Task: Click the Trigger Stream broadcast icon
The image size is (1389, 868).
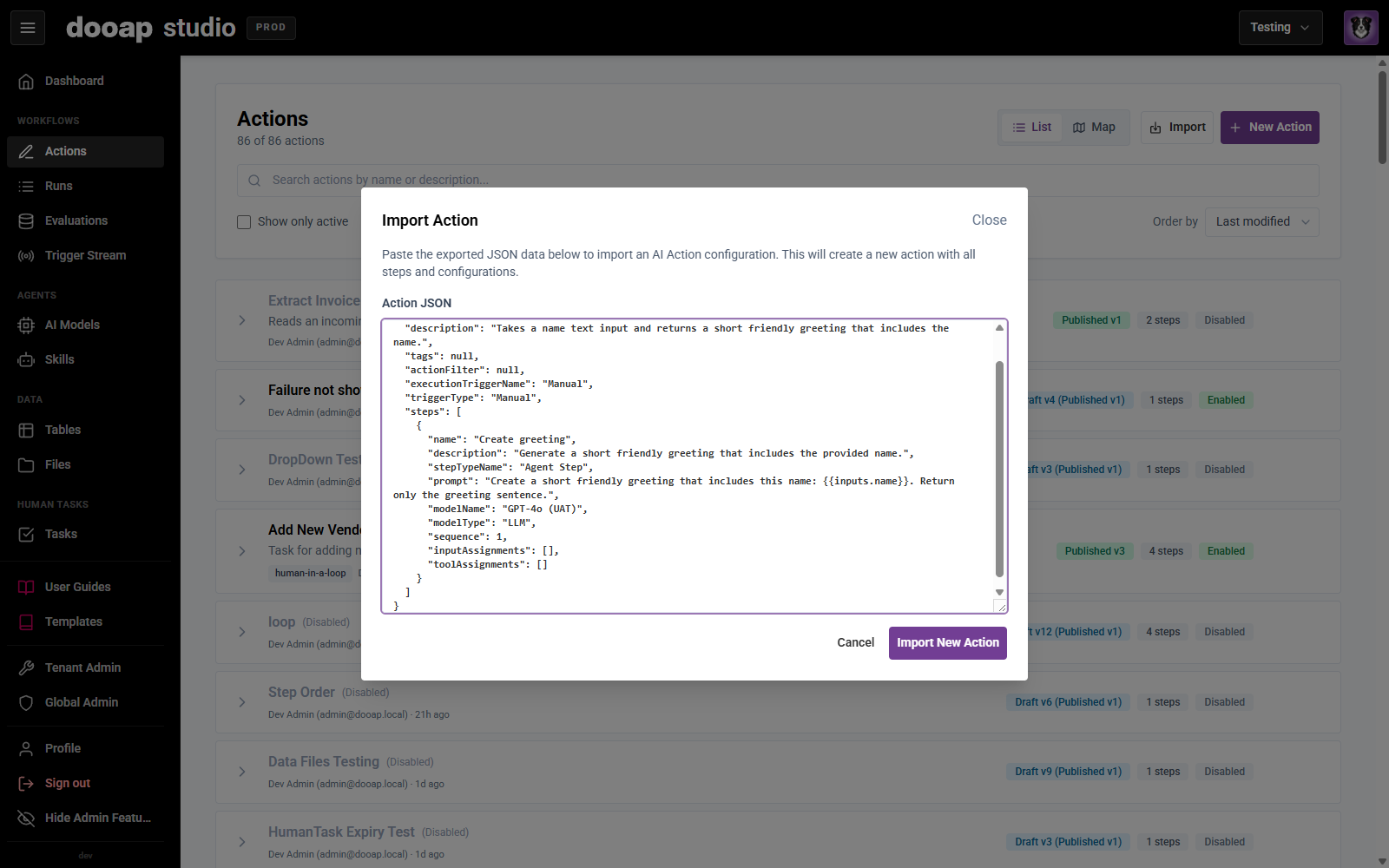Action: (26, 255)
